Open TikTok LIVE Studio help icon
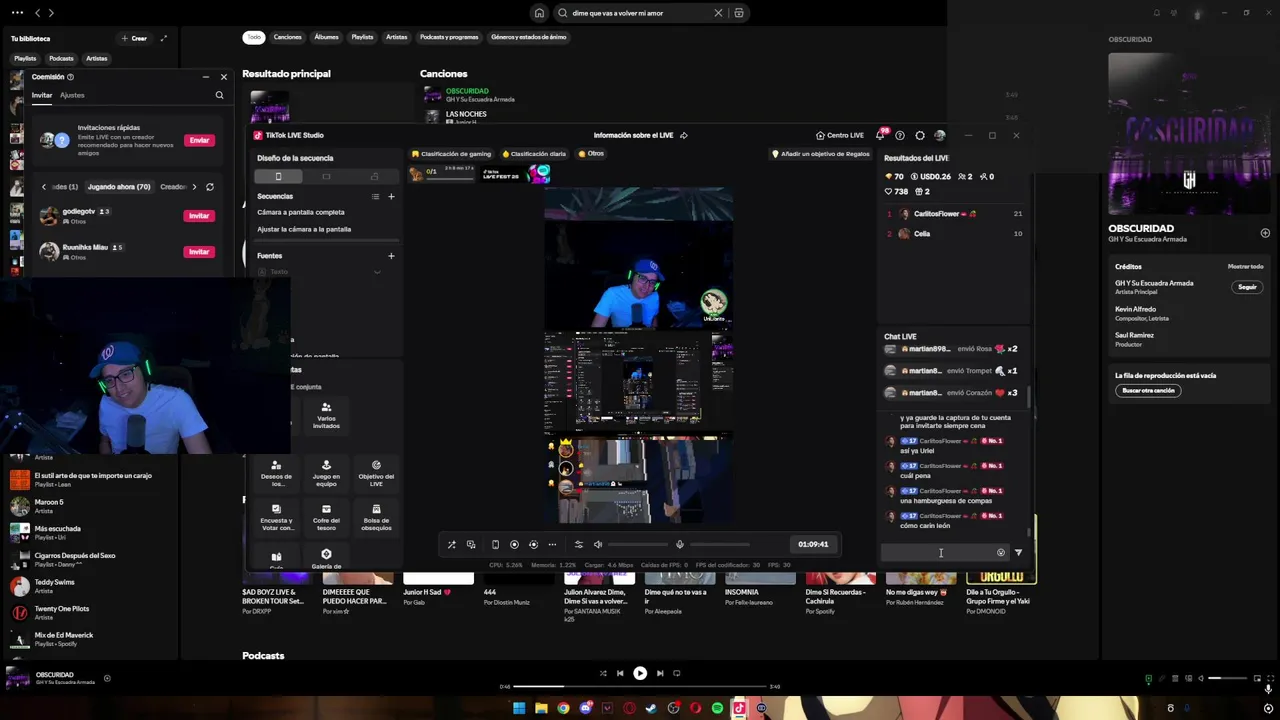Viewport: 1280px width, 720px height. [900, 135]
